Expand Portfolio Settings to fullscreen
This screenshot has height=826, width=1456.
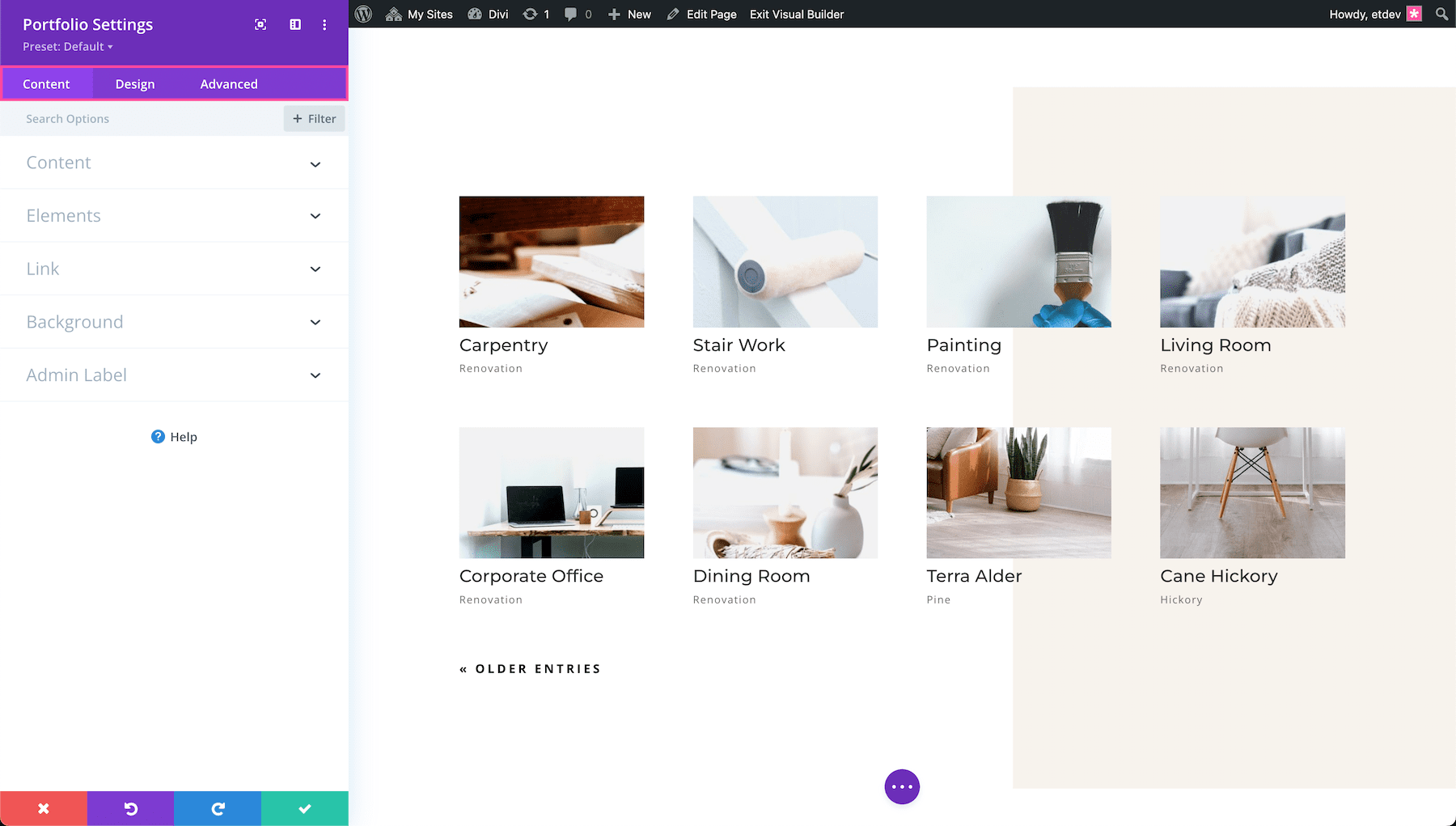260,24
